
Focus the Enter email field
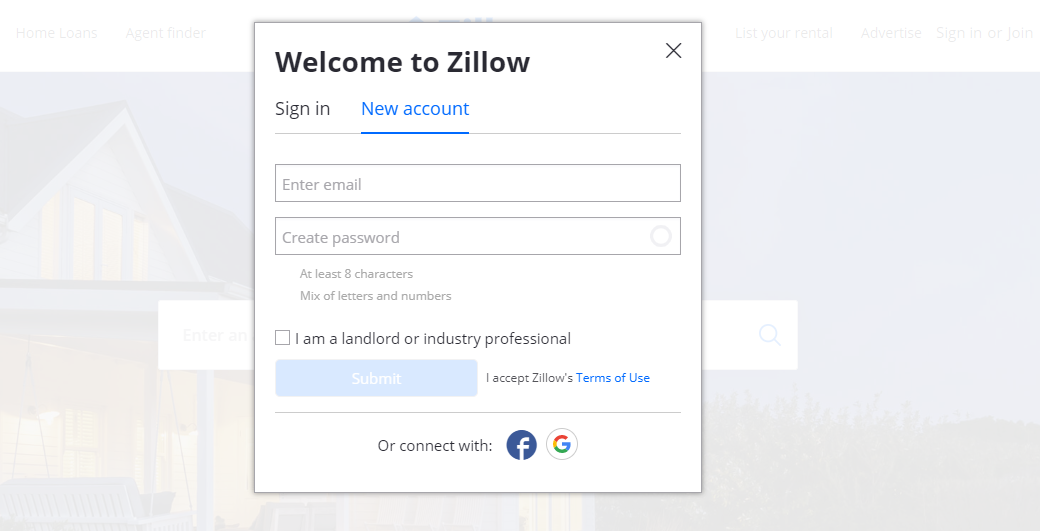pyautogui.click(x=477, y=184)
